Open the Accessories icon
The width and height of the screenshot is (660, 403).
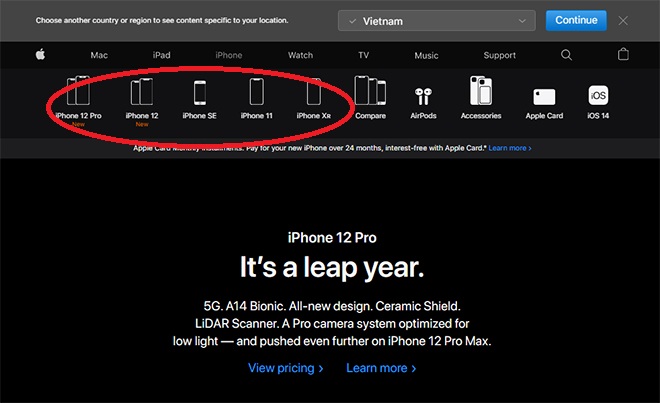(481, 91)
